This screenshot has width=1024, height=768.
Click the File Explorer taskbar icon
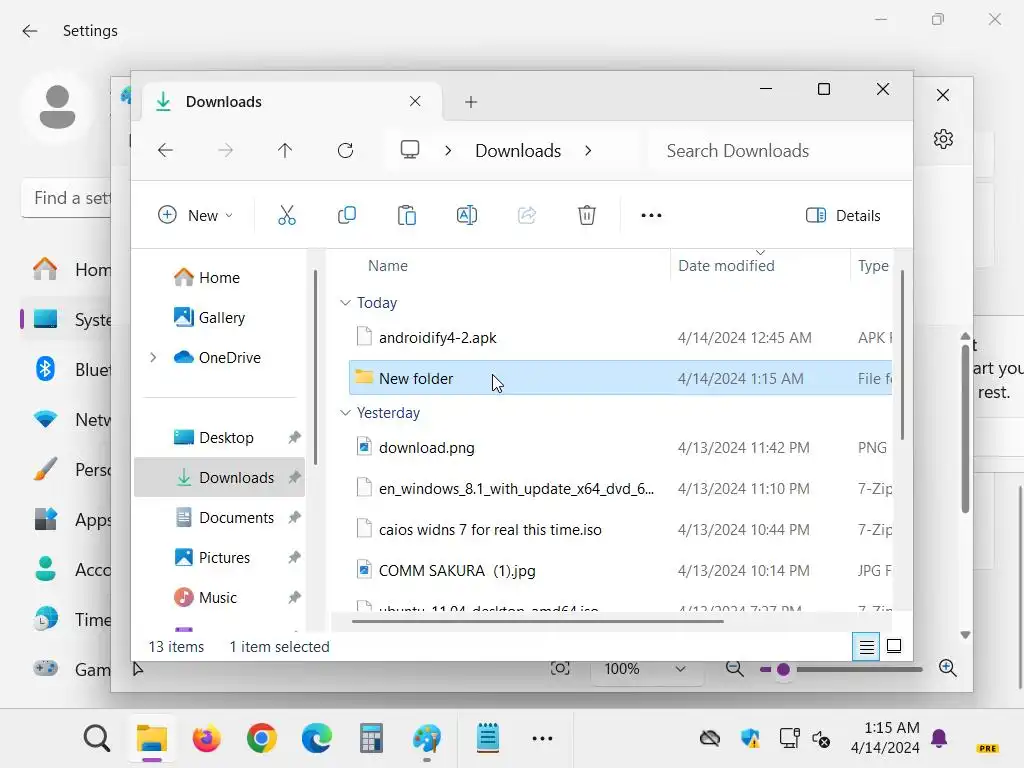[152, 739]
